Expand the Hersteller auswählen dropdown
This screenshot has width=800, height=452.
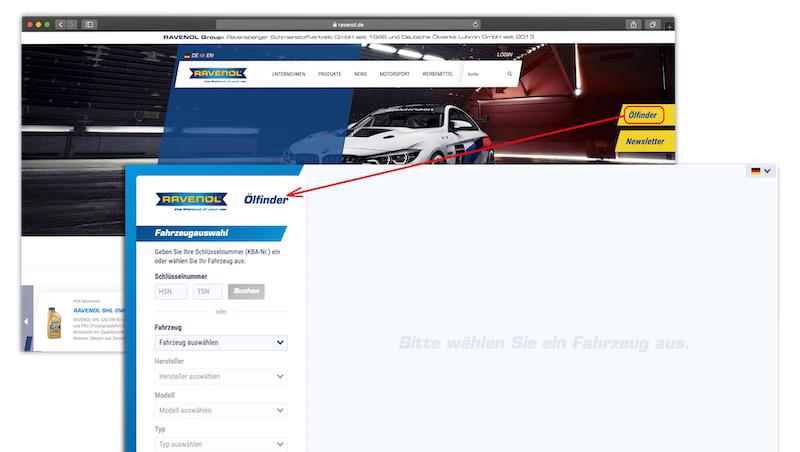point(220,376)
